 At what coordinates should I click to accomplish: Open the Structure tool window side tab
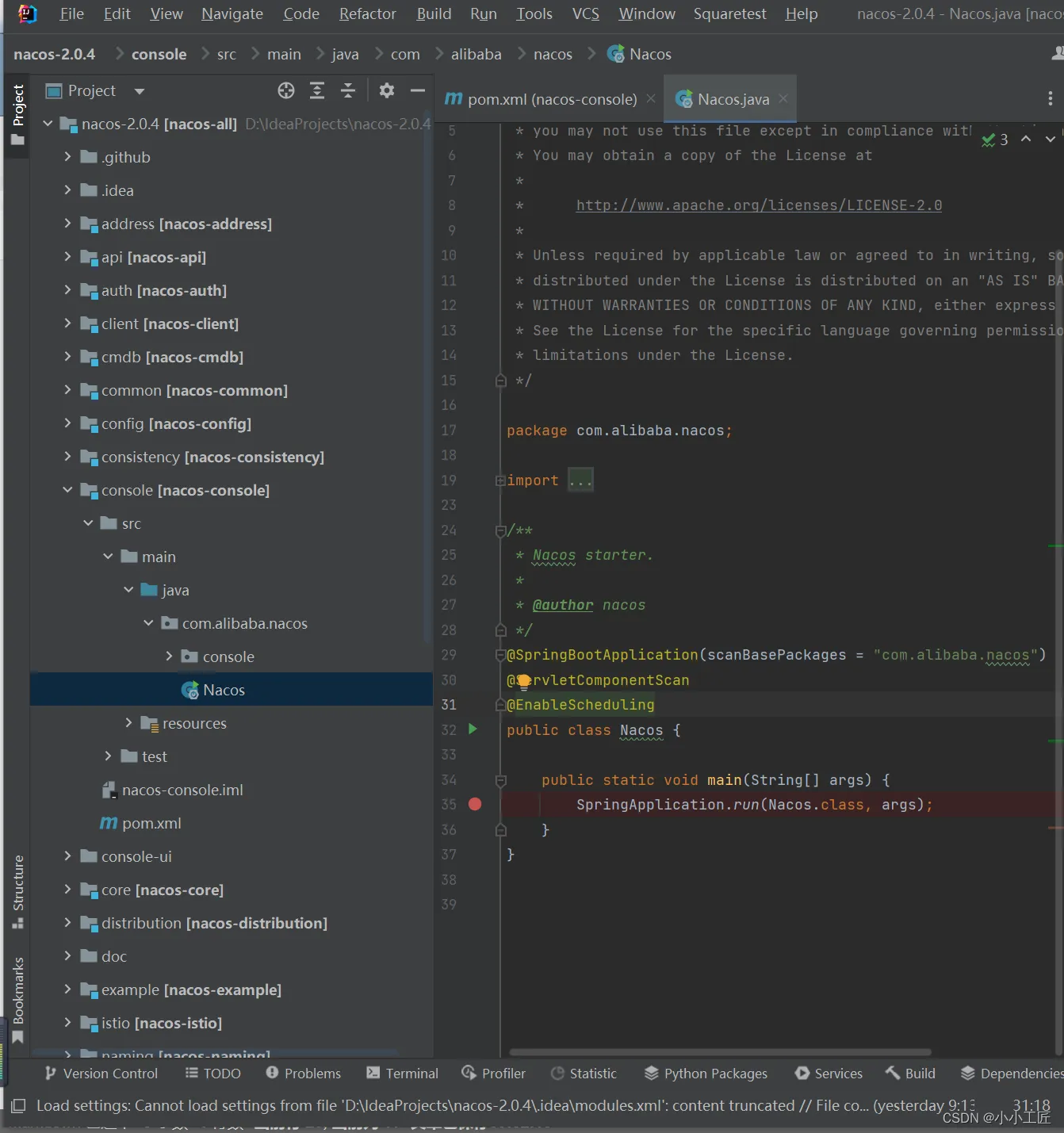pos(17,891)
